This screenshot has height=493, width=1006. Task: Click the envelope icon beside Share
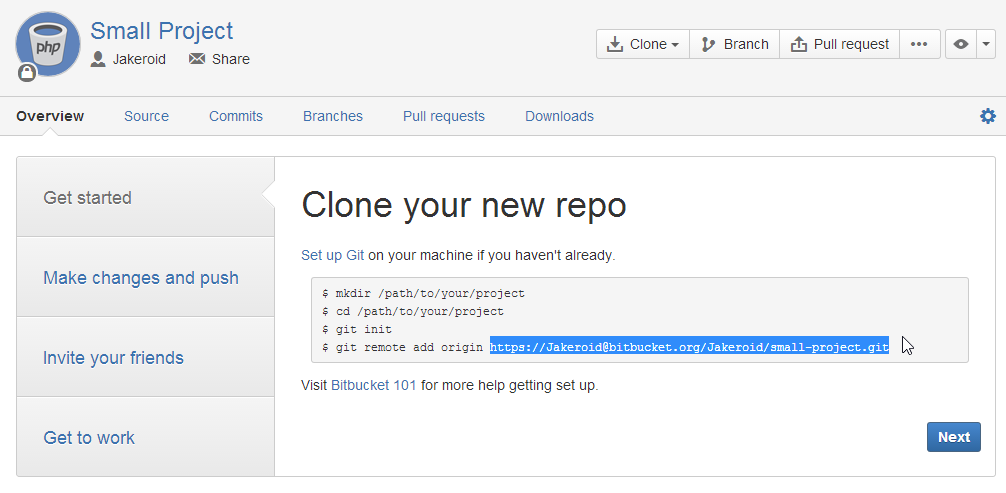pos(197,59)
